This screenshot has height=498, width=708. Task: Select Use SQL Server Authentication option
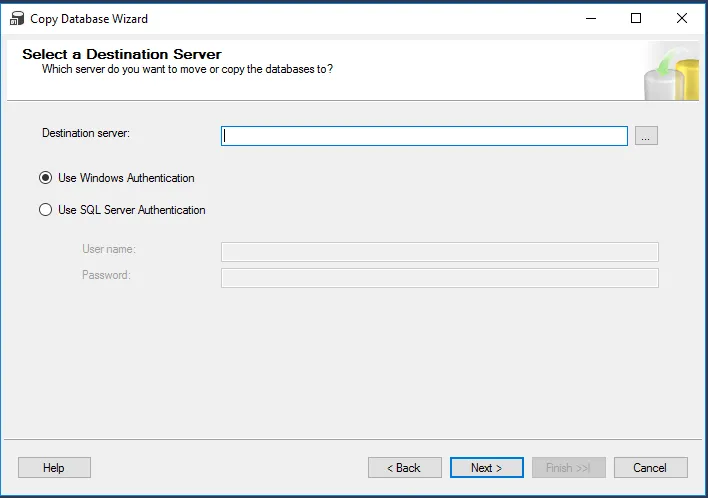(45, 210)
